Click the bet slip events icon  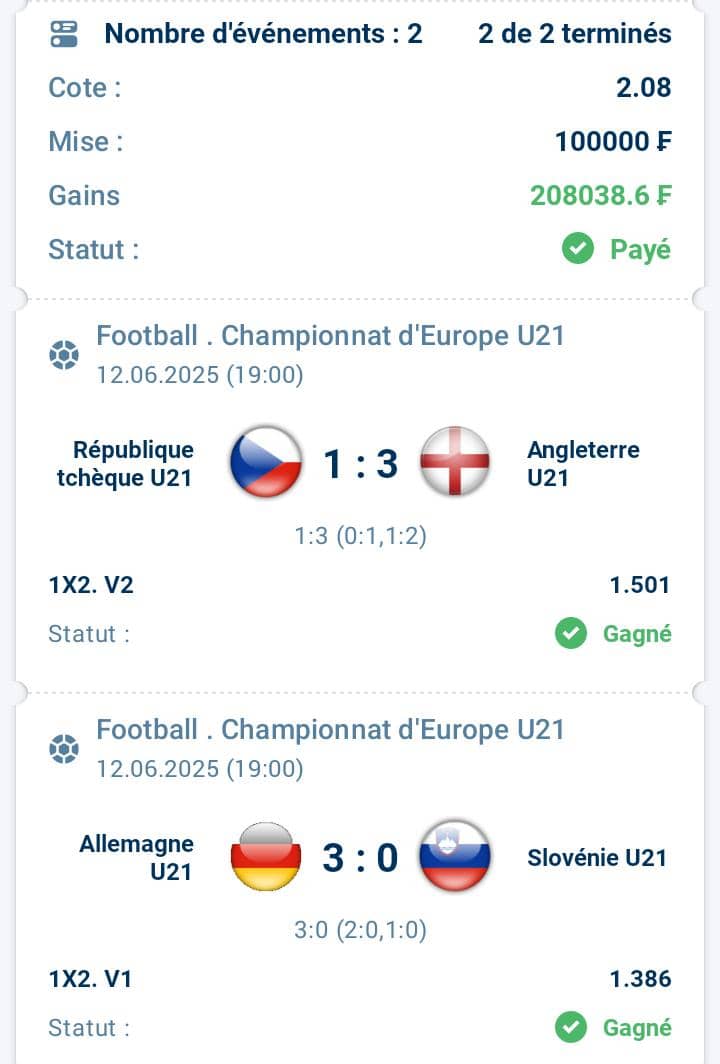coord(64,34)
